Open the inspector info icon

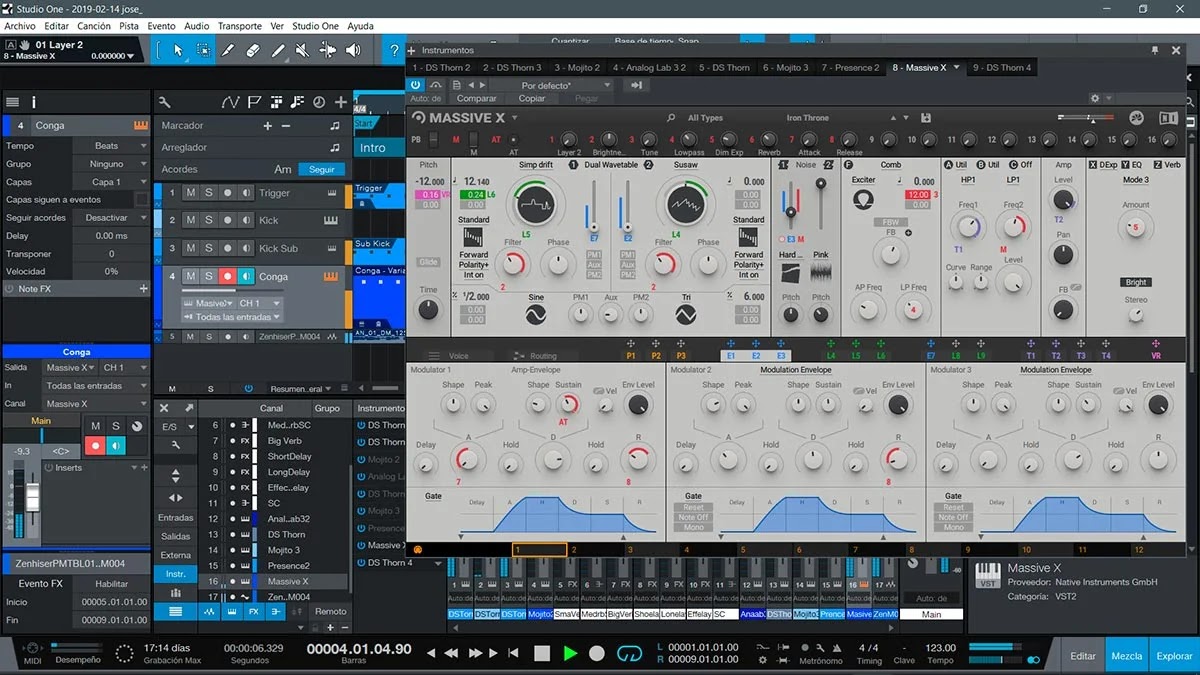34,102
